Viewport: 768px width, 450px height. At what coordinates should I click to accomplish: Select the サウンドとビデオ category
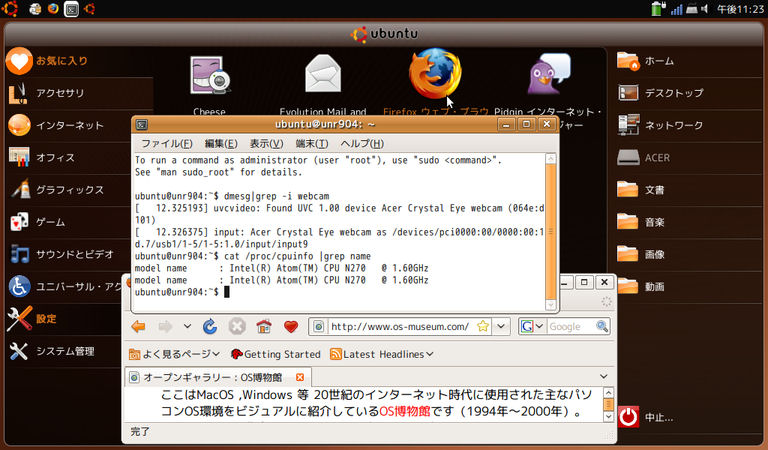(x=69, y=255)
